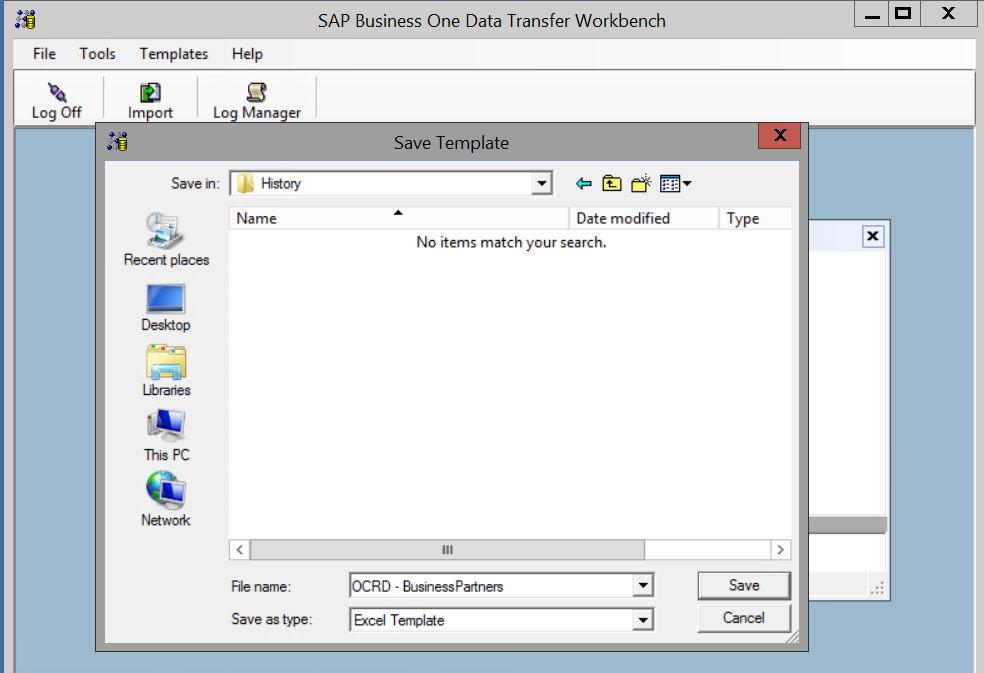Open the File menu

pos(44,54)
